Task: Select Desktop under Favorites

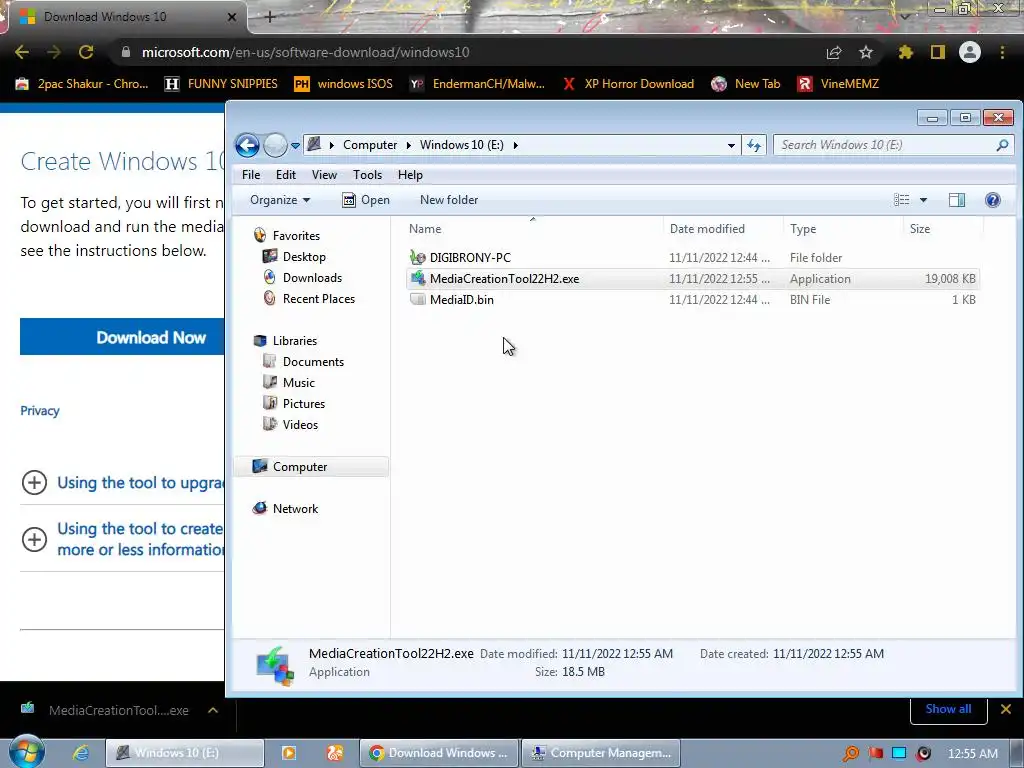Action: (x=304, y=257)
